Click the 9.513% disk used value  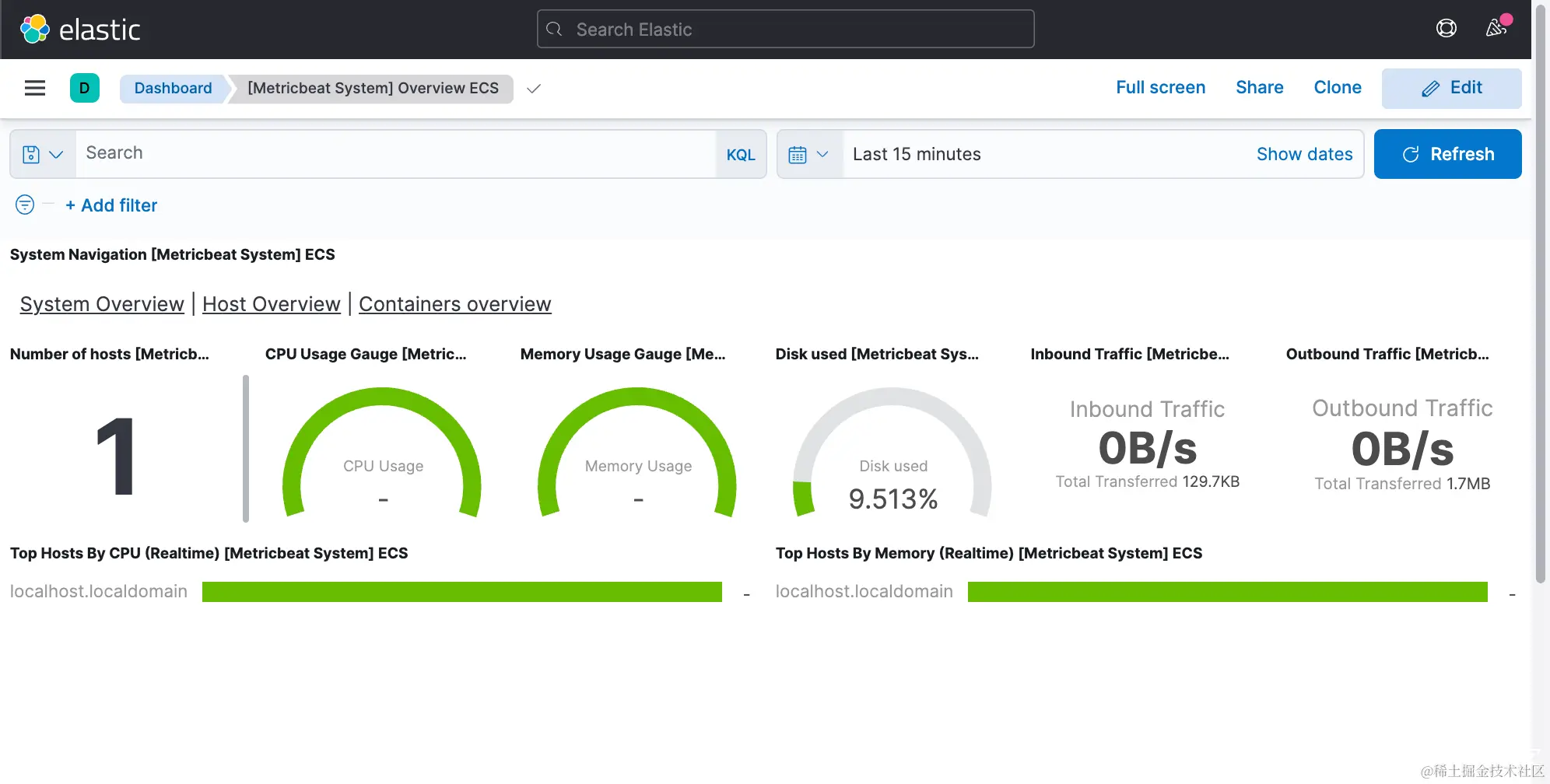tap(893, 499)
